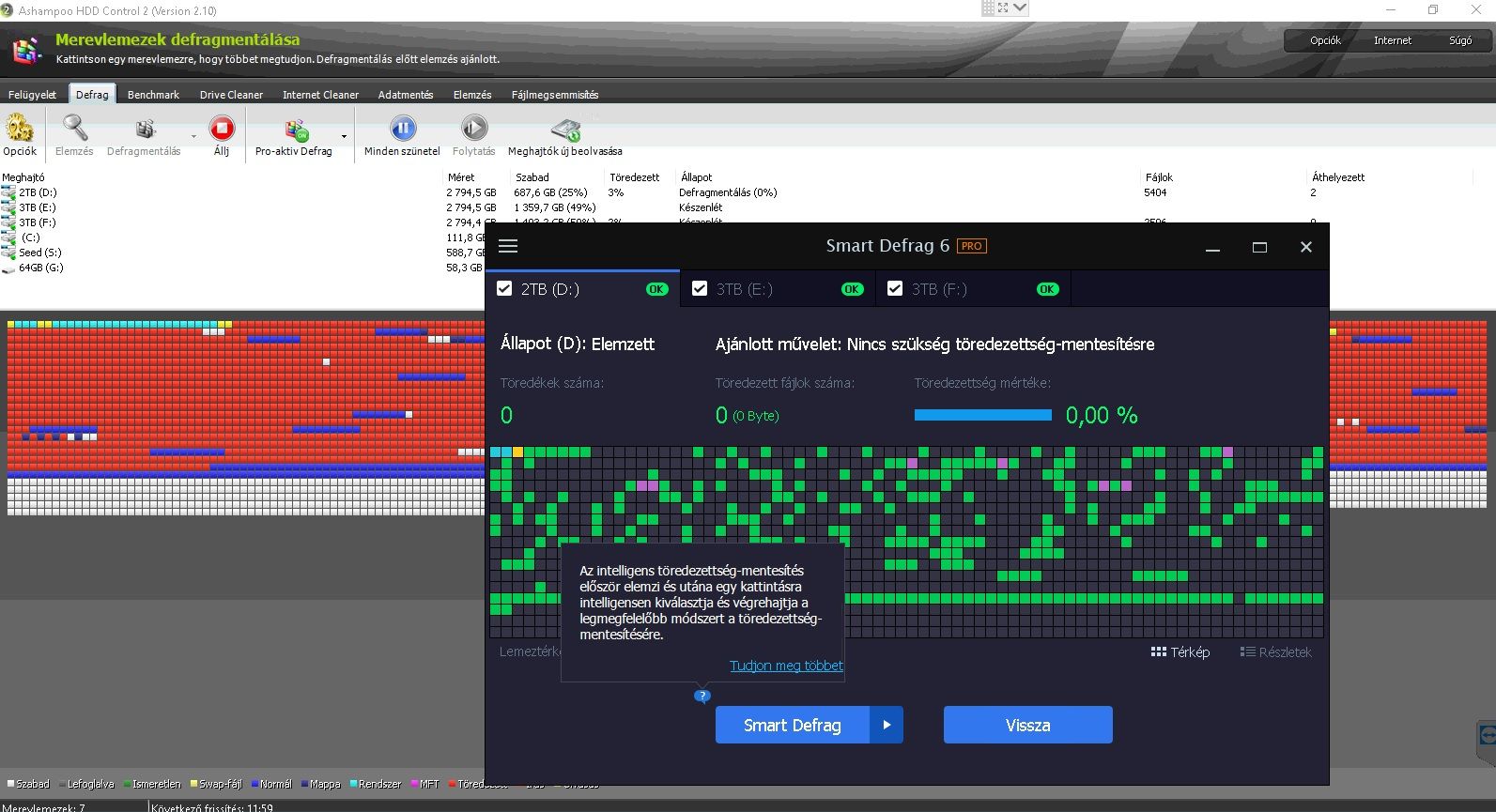Click the Folytatás resume icon
1496x812 pixels.
[x=474, y=129]
